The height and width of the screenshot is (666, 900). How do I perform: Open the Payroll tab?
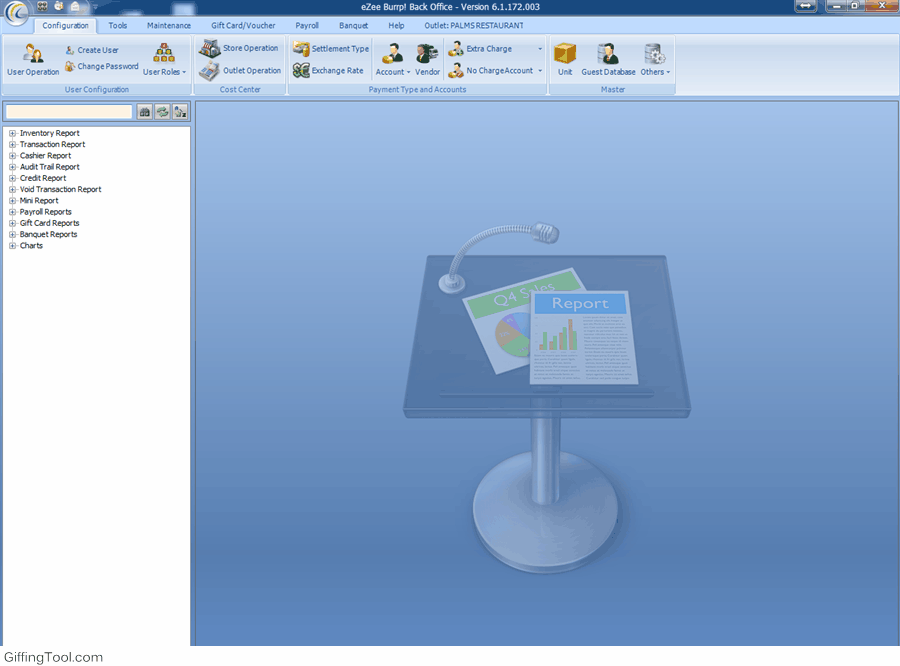click(307, 25)
